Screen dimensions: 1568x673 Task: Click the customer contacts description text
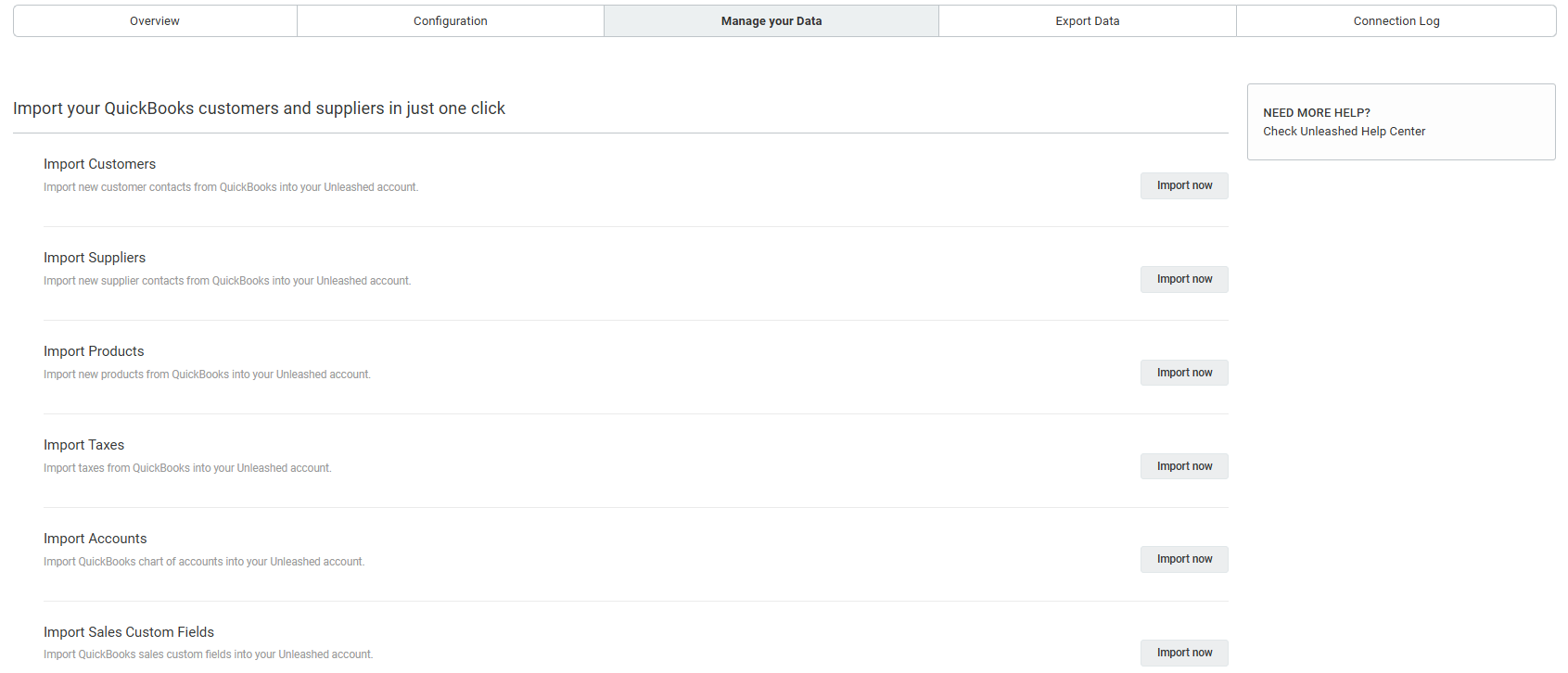[231, 187]
